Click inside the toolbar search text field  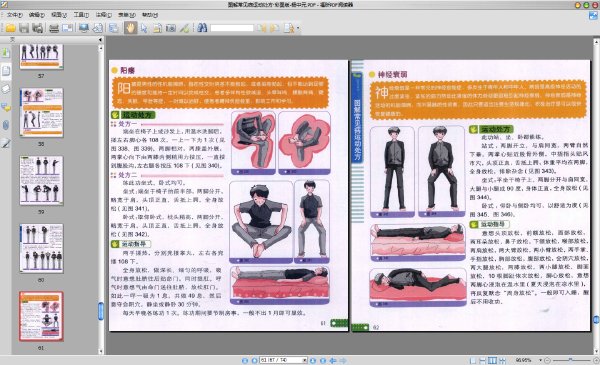tap(232, 28)
